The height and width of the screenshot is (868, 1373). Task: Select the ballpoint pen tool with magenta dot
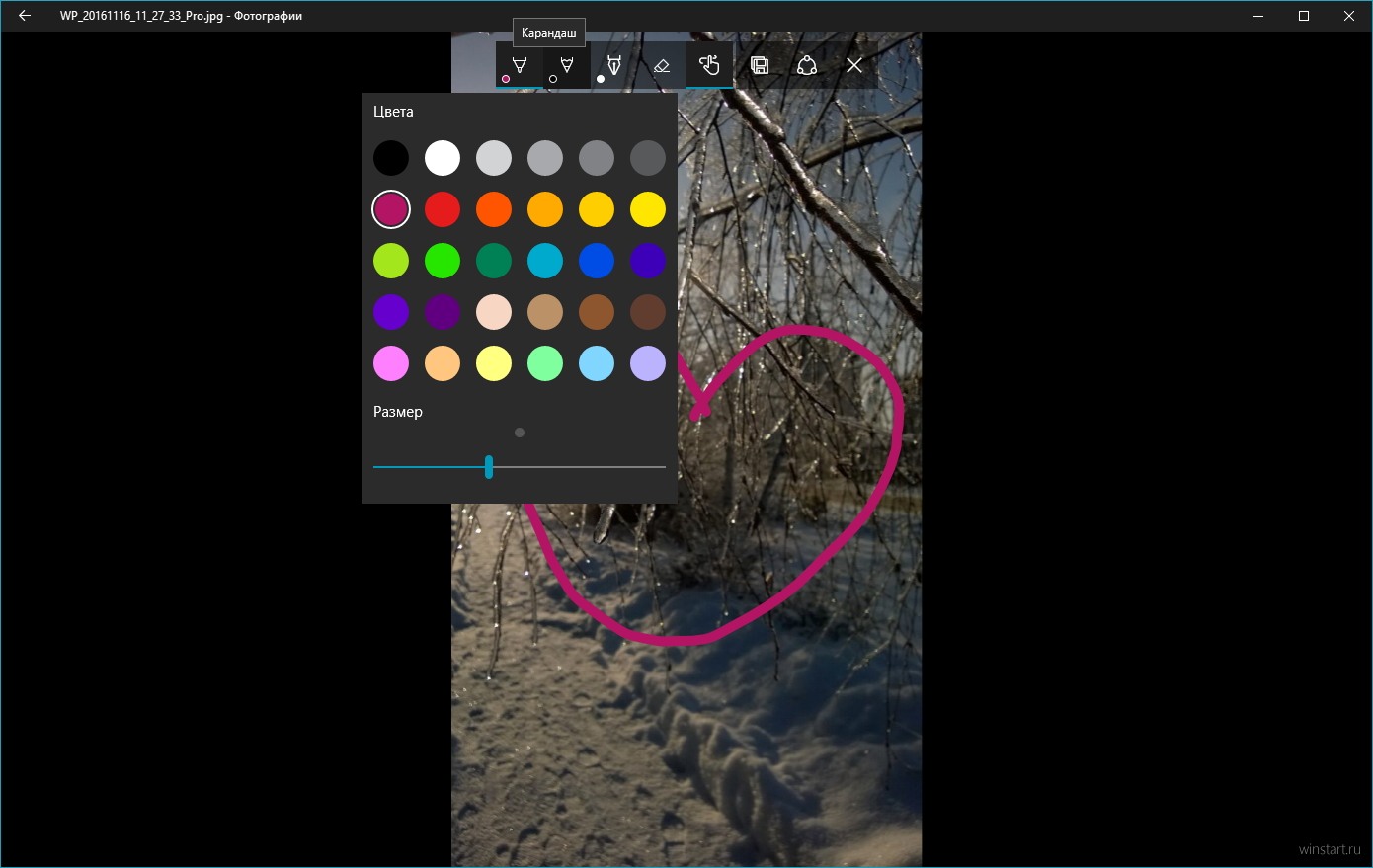click(519, 65)
